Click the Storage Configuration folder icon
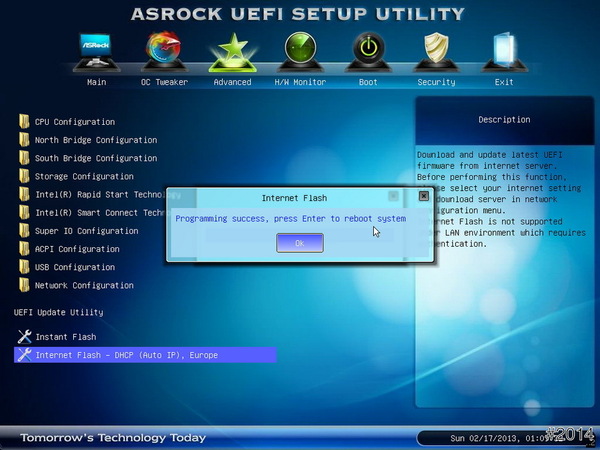This screenshot has width=600, height=450. coord(24,176)
